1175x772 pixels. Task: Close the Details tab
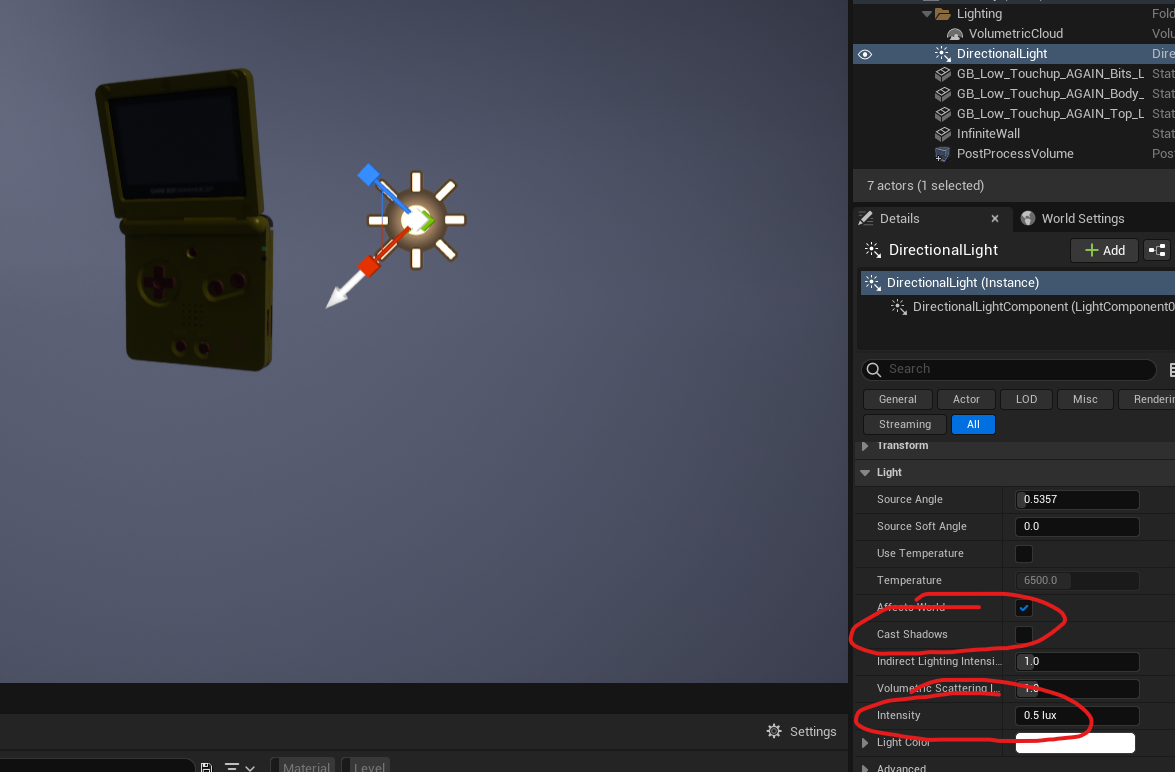(994, 219)
